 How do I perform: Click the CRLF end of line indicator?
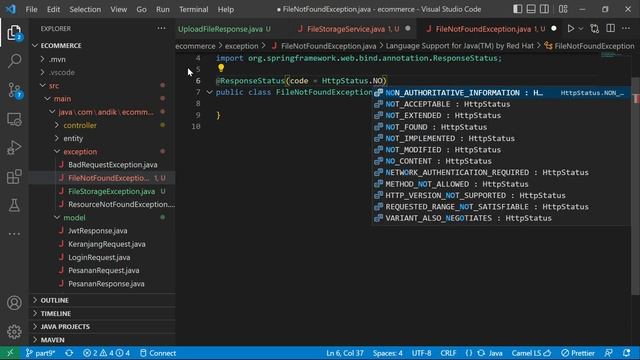pyautogui.click(x=448, y=353)
